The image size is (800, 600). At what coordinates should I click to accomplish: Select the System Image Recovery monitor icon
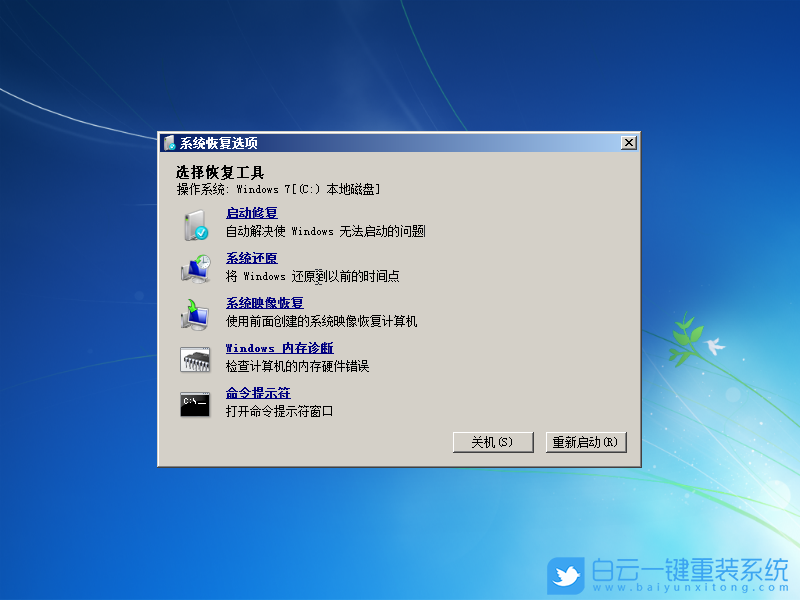[196, 310]
